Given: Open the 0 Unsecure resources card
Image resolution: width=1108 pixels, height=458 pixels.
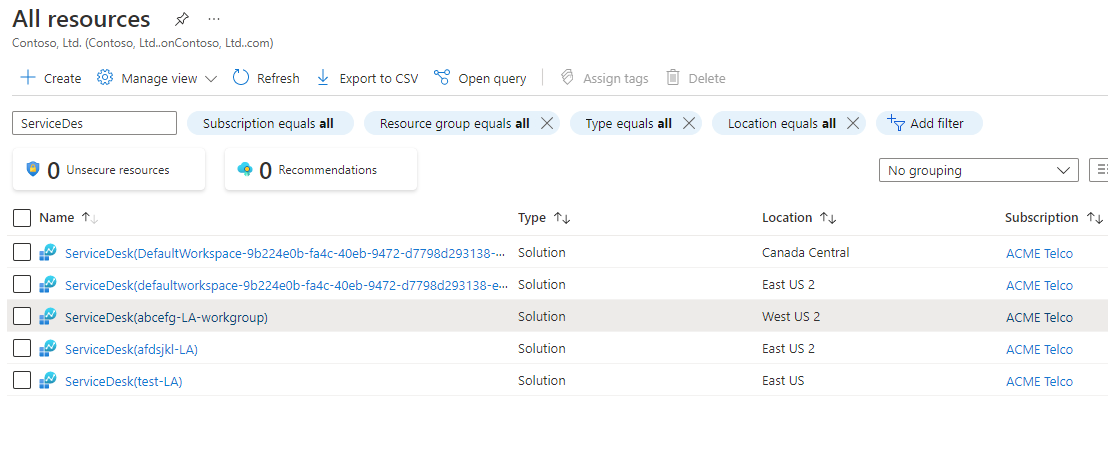Looking at the screenshot, I should pyautogui.click(x=109, y=169).
